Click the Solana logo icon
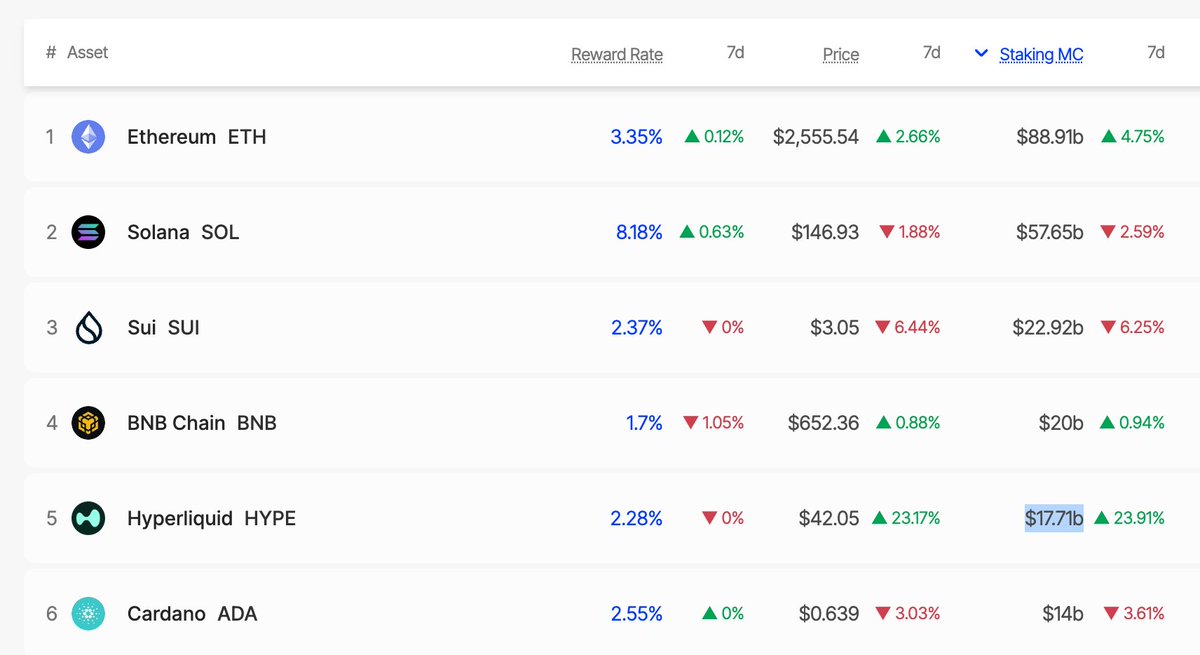Image resolution: width=1200 pixels, height=655 pixels. point(88,232)
